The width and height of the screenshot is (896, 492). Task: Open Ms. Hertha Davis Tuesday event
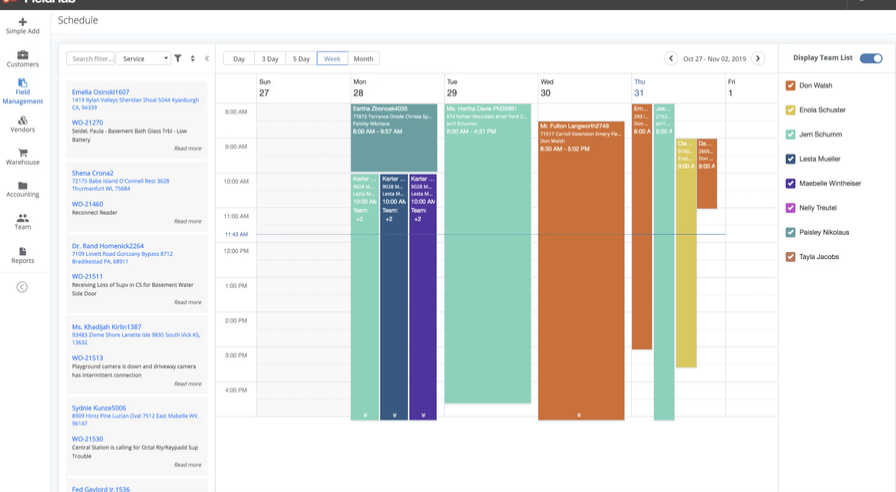(x=487, y=253)
